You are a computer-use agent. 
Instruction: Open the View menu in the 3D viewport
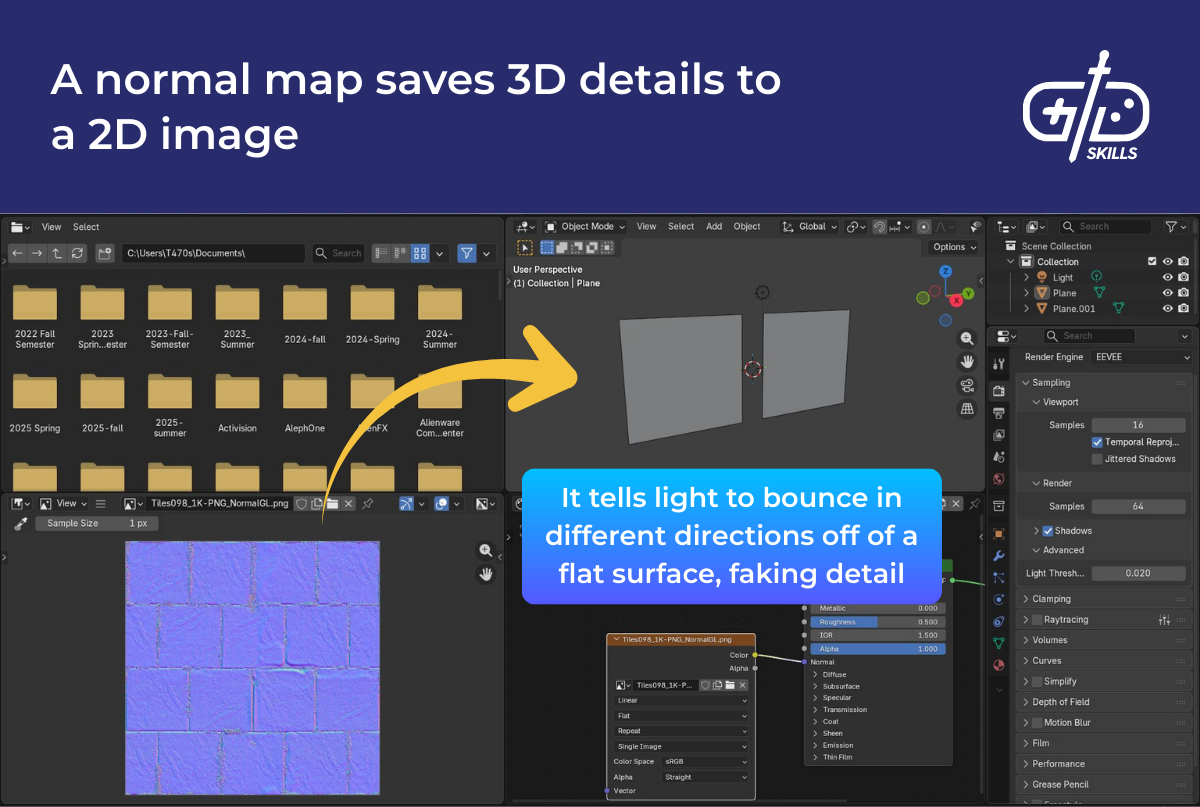(x=646, y=226)
